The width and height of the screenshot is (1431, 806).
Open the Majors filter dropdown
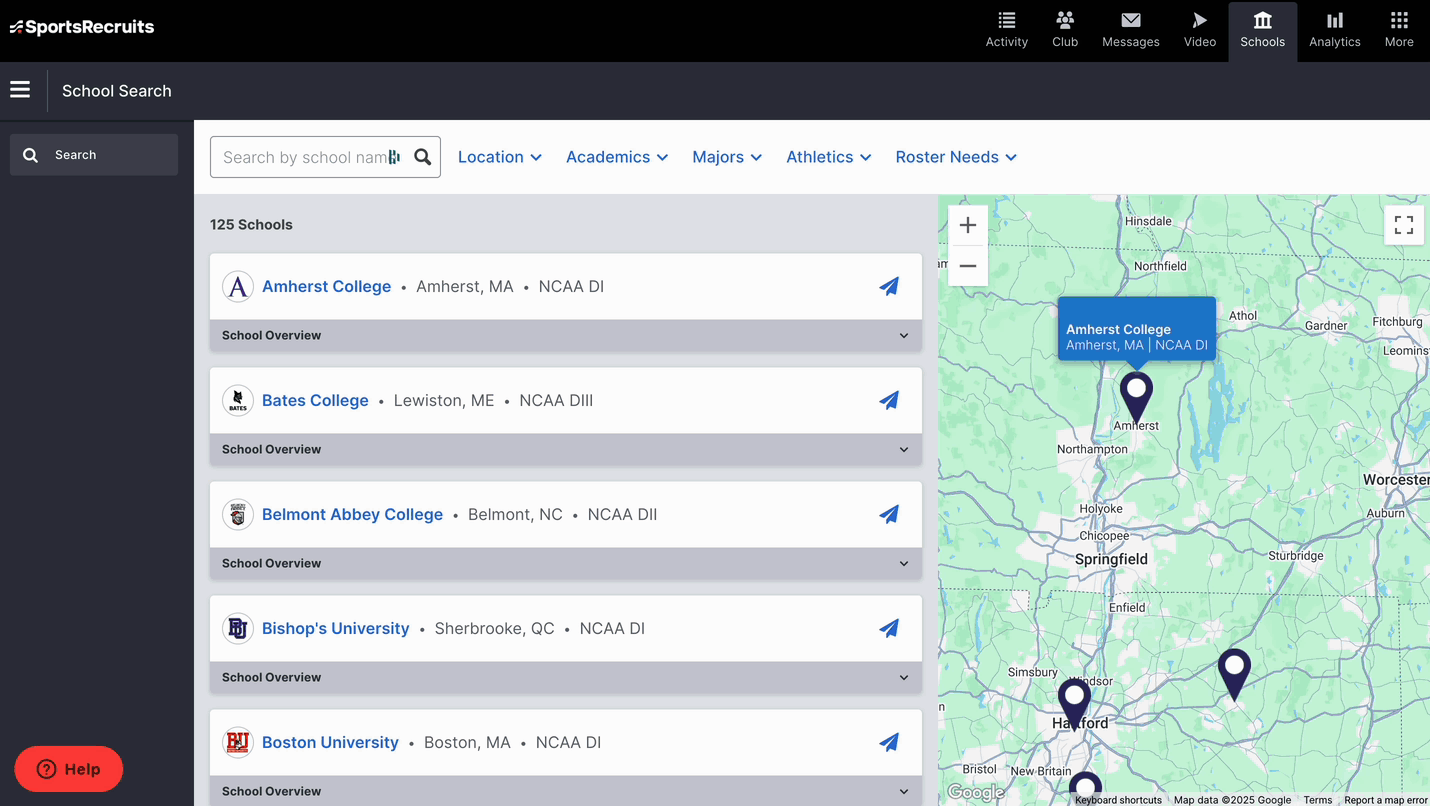pyautogui.click(x=727, y=157)
